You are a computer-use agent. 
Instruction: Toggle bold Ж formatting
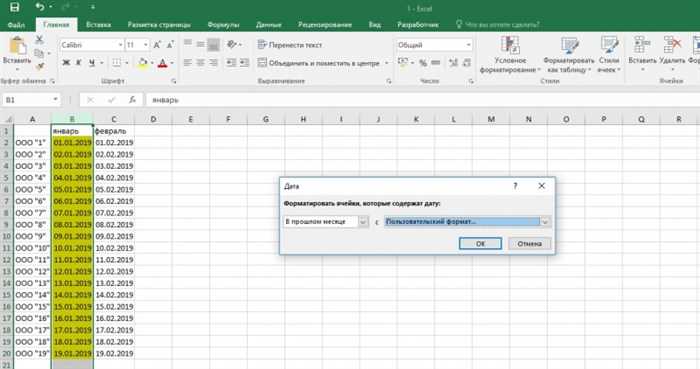coord(66,63)
